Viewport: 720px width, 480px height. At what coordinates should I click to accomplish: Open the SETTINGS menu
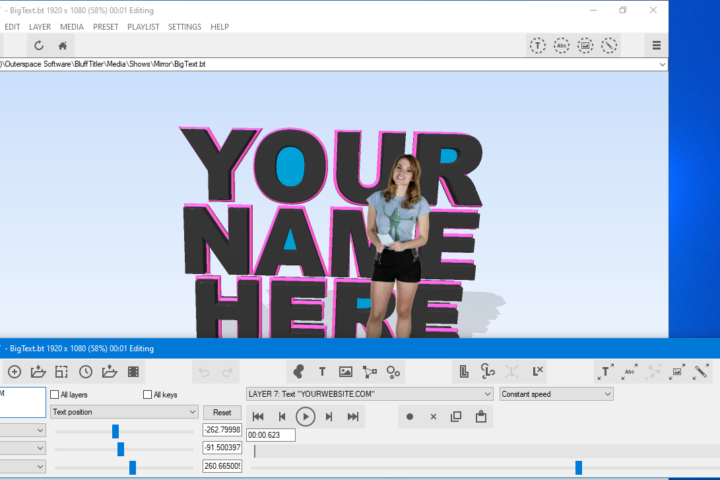pyautogui.click(x=185, y=27)
